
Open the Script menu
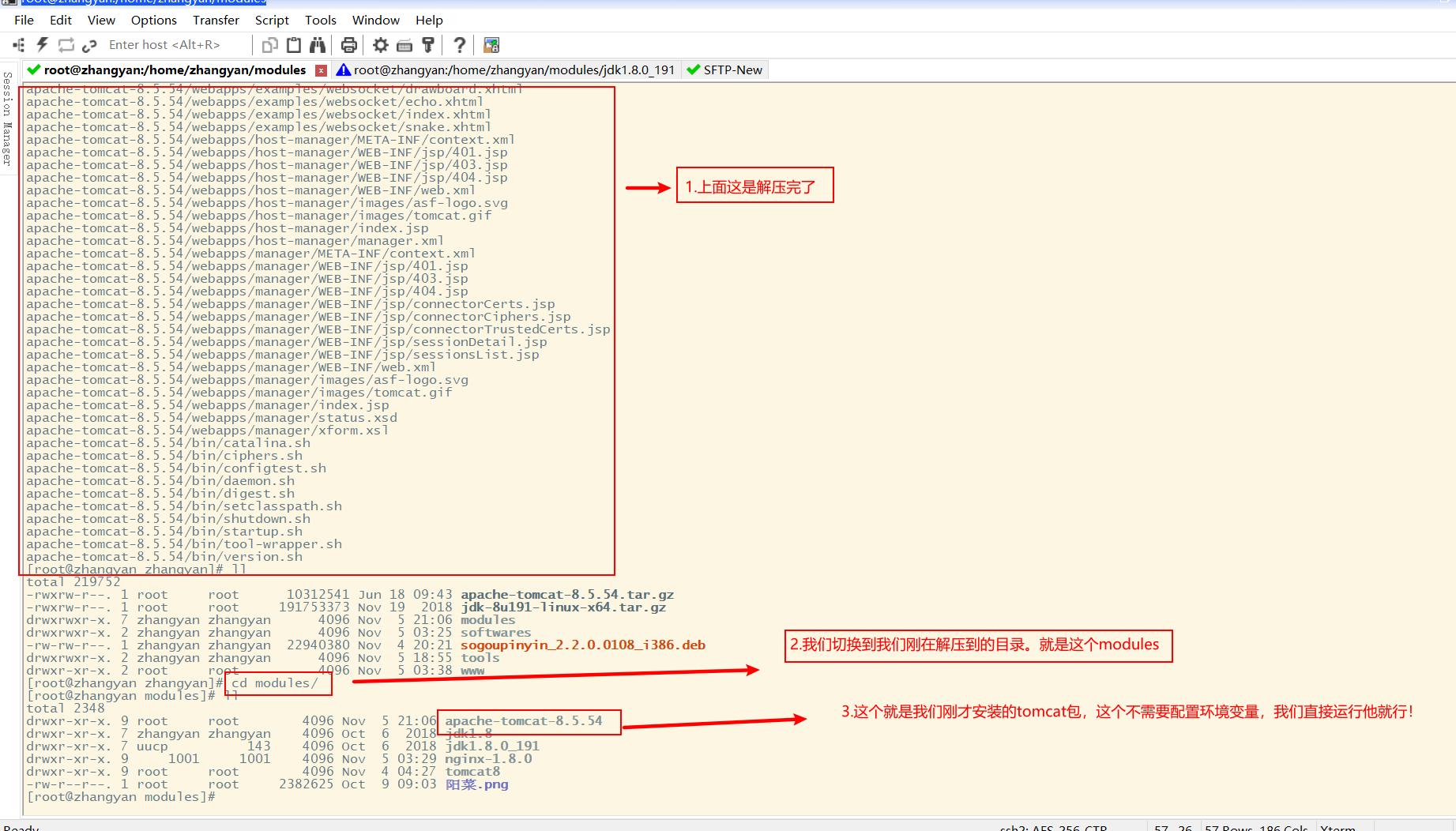pos(272,20)
